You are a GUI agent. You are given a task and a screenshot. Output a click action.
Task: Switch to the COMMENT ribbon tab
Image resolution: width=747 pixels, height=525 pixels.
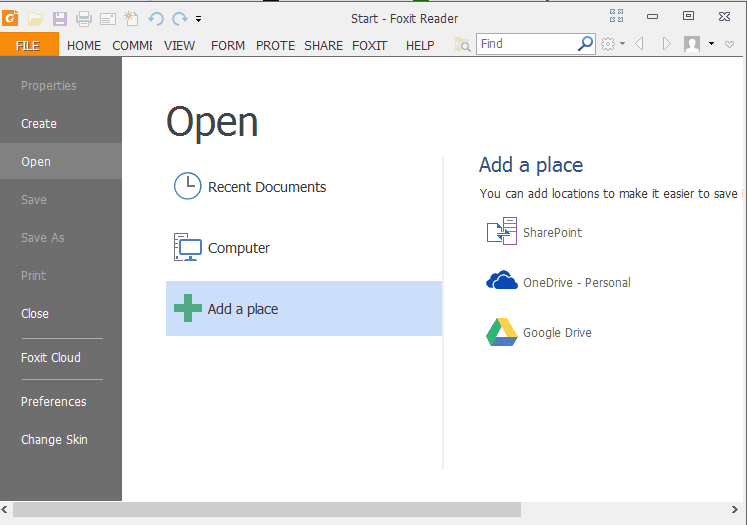click(132, 46)
